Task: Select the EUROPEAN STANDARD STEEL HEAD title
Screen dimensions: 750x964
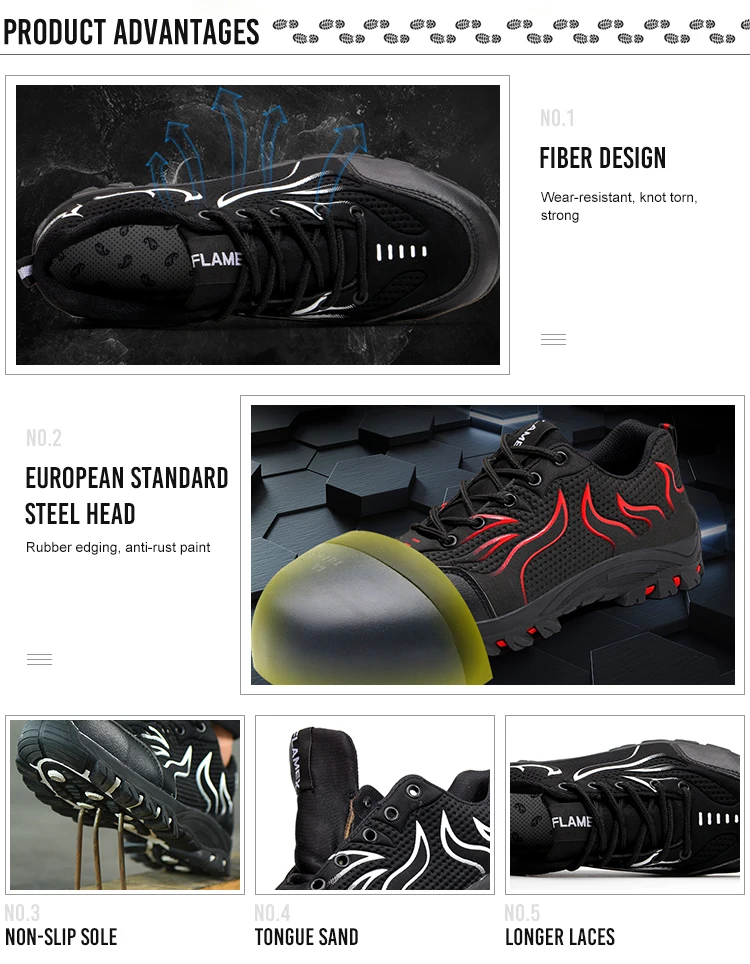Action: (x=127, y=496)
